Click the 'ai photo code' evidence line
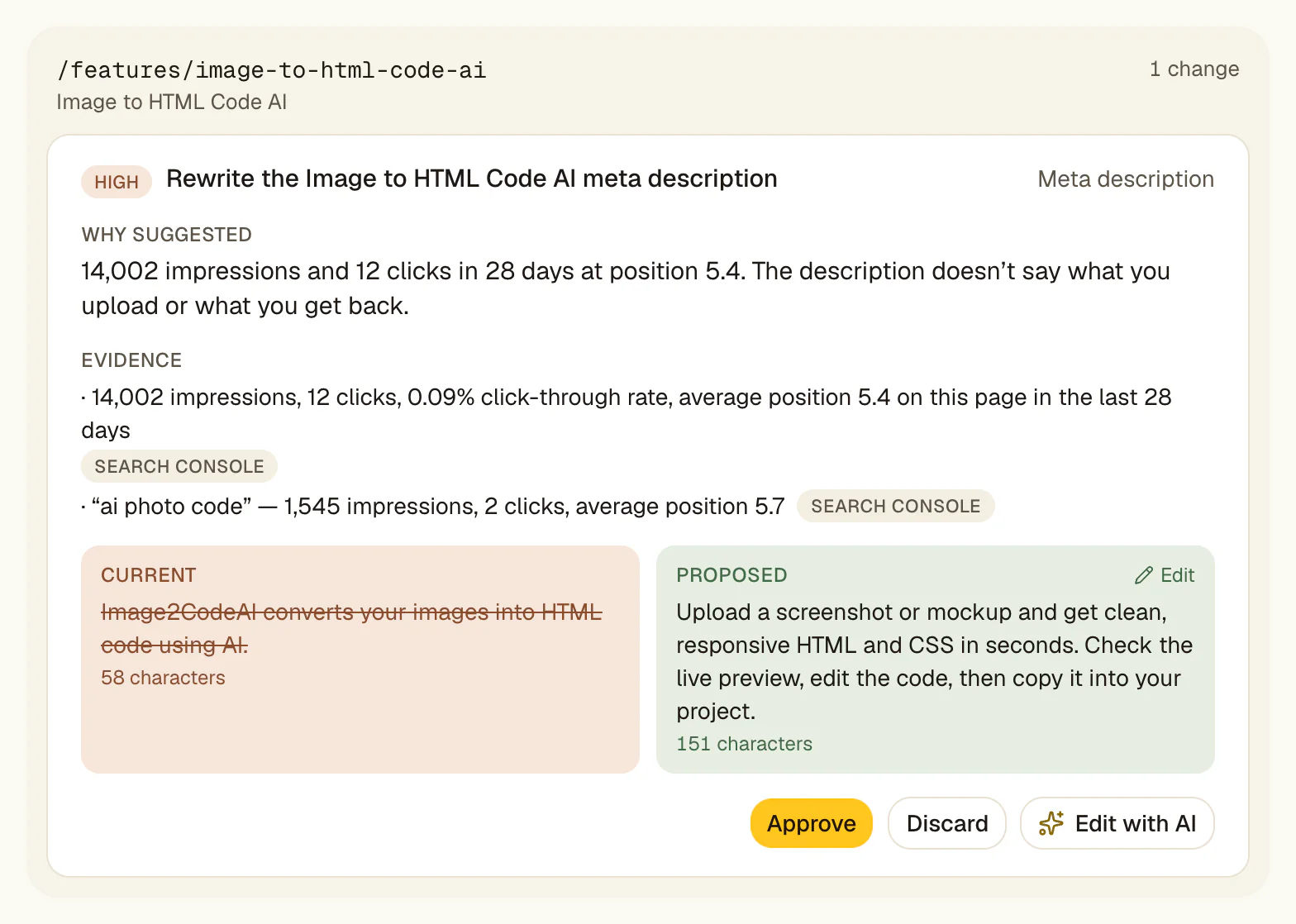The width and height of the screenshot is (1296, 924). click(433, 506)
